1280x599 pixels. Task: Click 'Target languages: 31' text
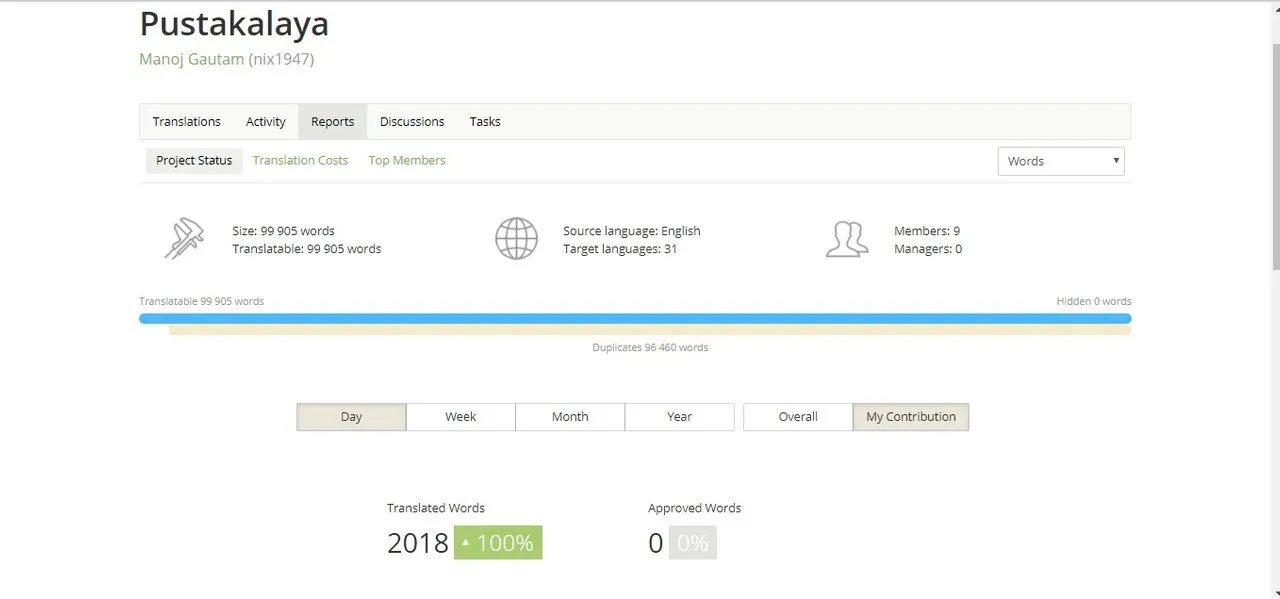click(x=620, y=249)
